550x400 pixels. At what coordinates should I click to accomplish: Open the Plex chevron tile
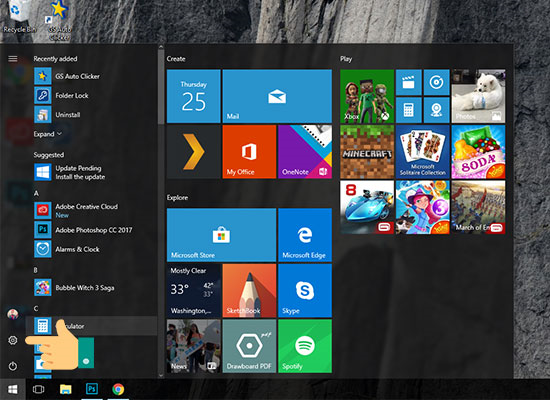(194, 152)
